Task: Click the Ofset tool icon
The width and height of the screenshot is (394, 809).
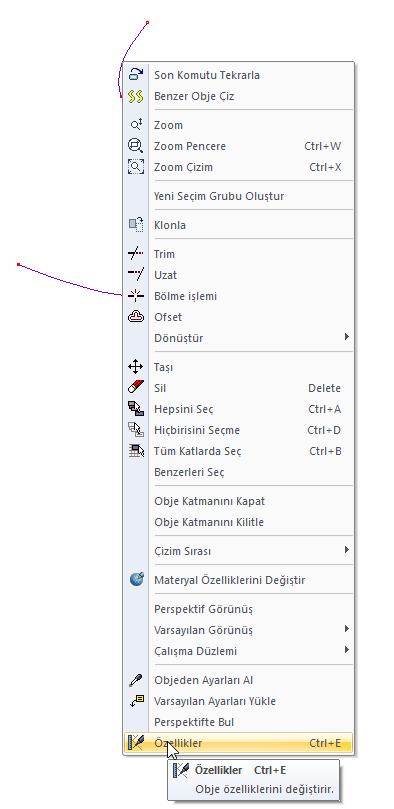Action: [x=136, y=317]
